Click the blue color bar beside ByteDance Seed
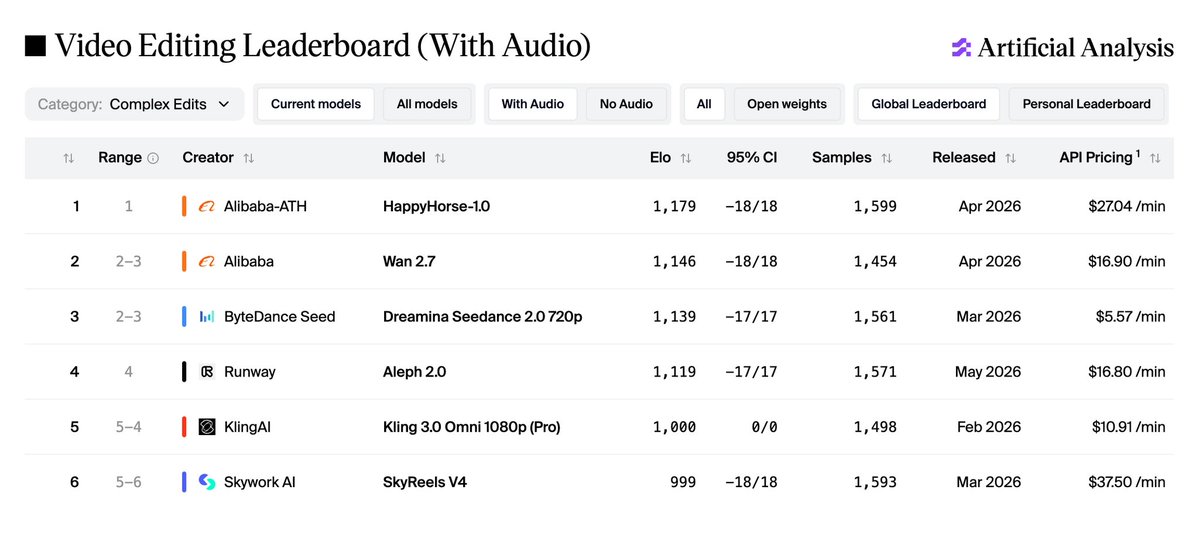The image size is (1199, 534). click(x=184, y=317)
